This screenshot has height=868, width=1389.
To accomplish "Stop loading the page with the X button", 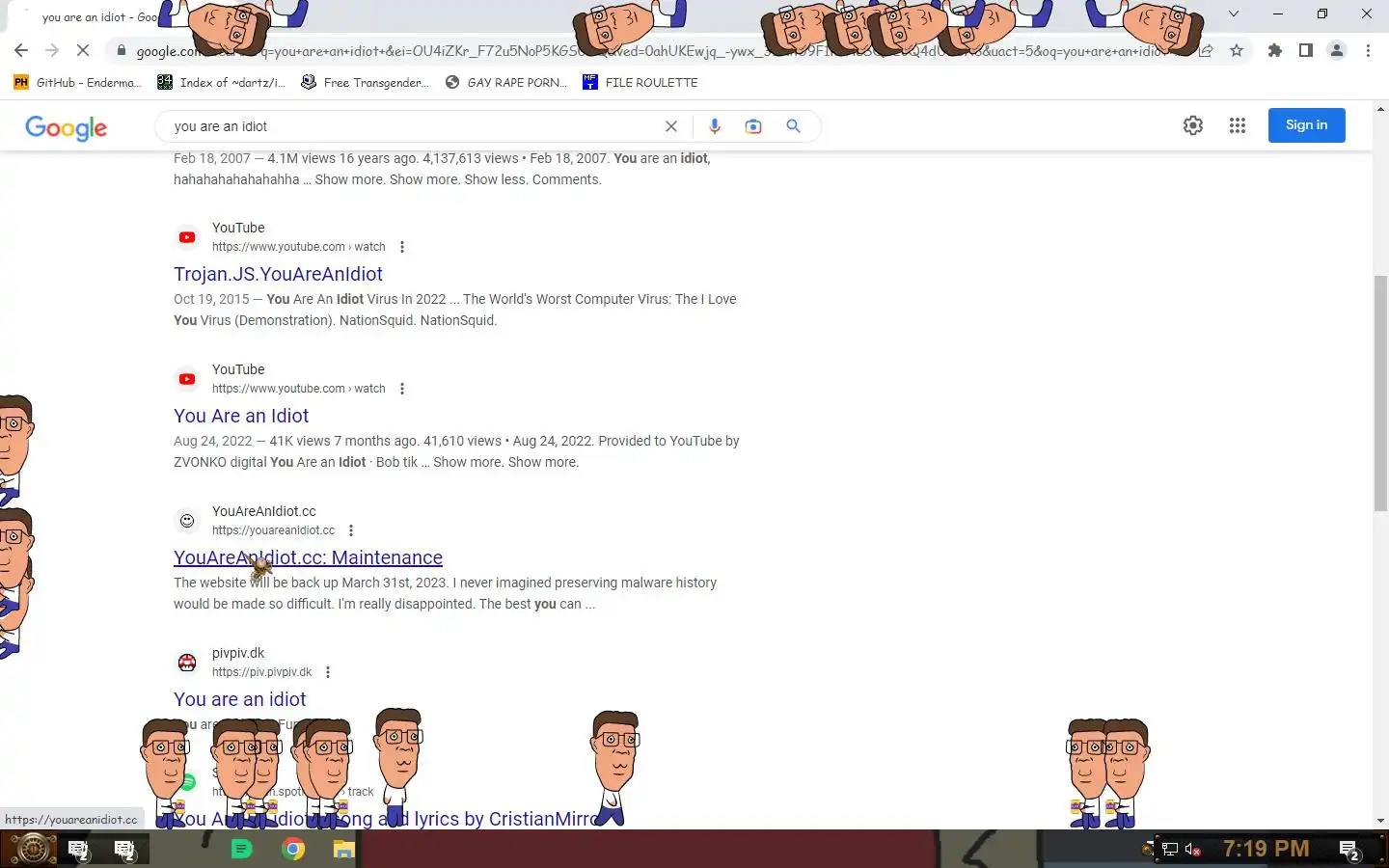I will click(x=82, y=50).
